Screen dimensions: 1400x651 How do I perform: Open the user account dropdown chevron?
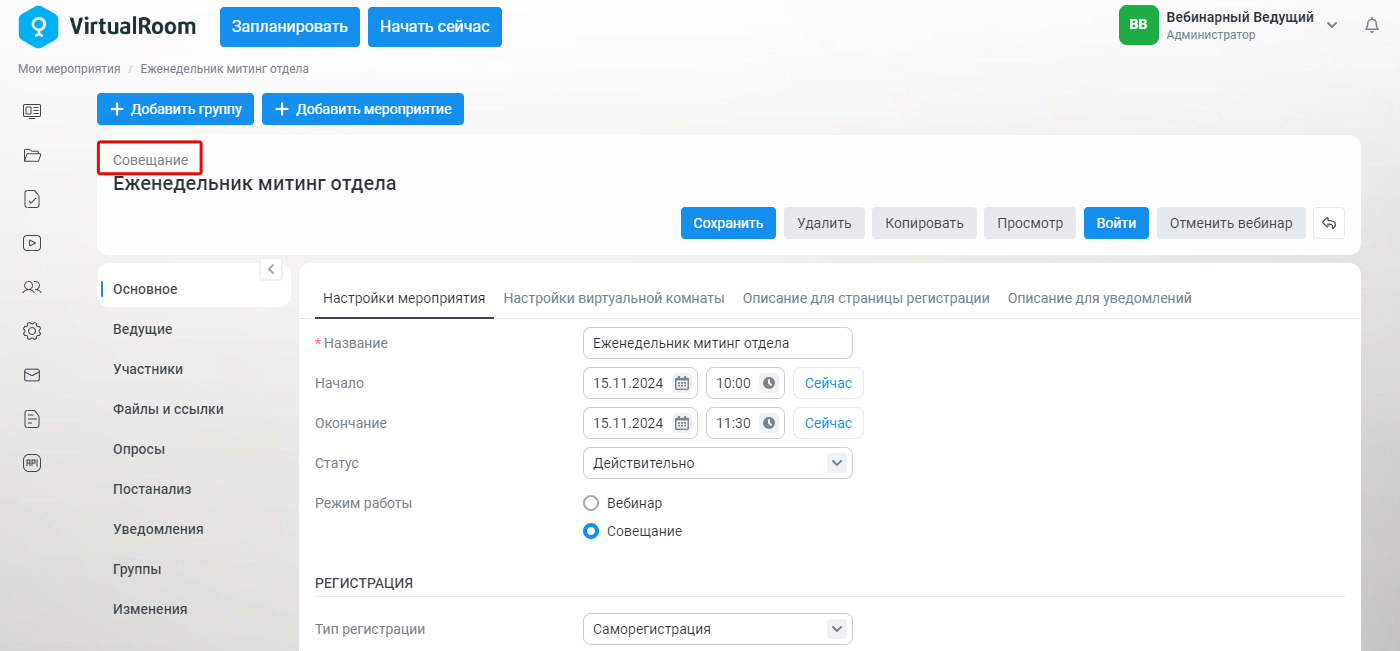(x=1332, y=26)
